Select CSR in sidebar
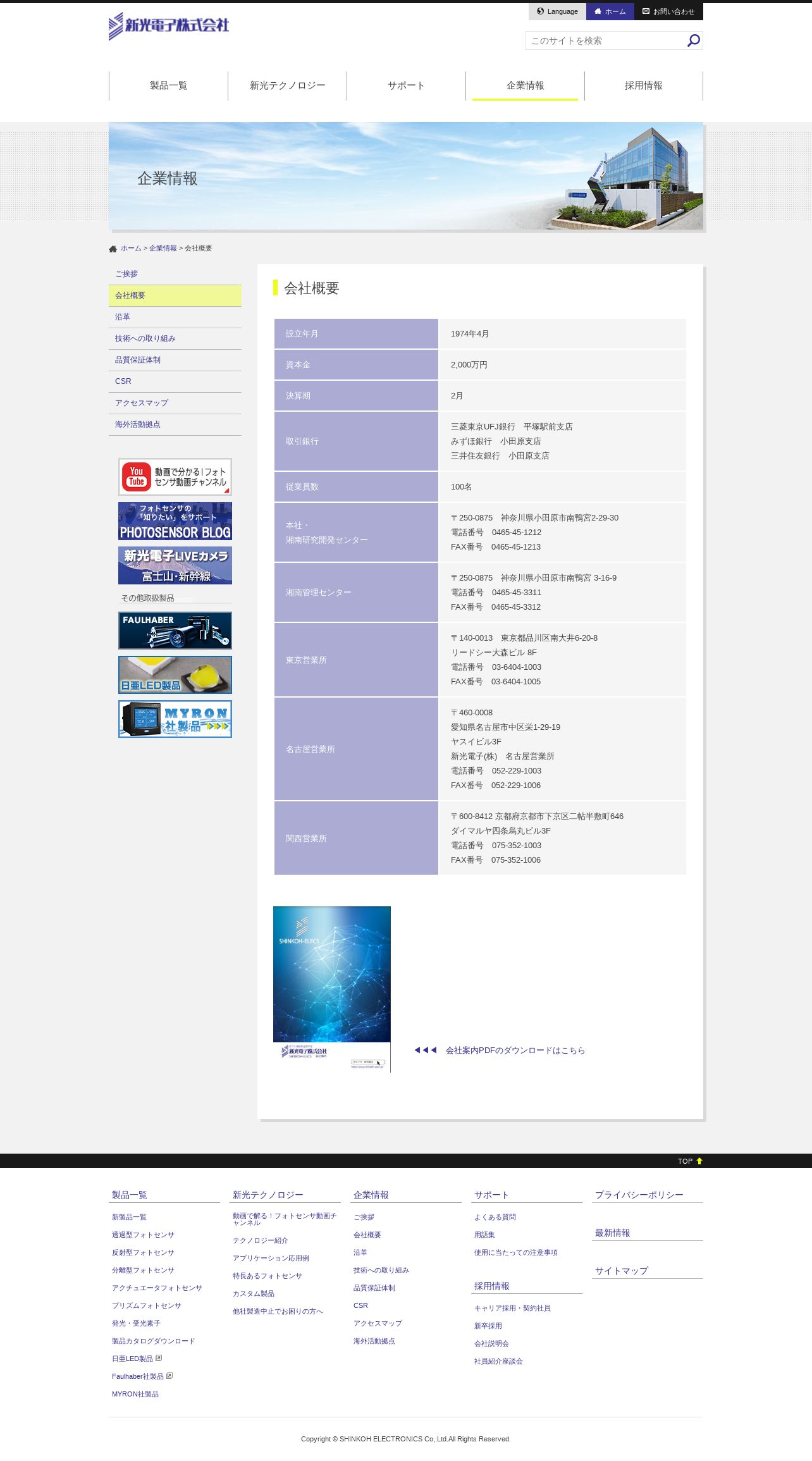Viewport: 812px width, 1461px height. 175,381
